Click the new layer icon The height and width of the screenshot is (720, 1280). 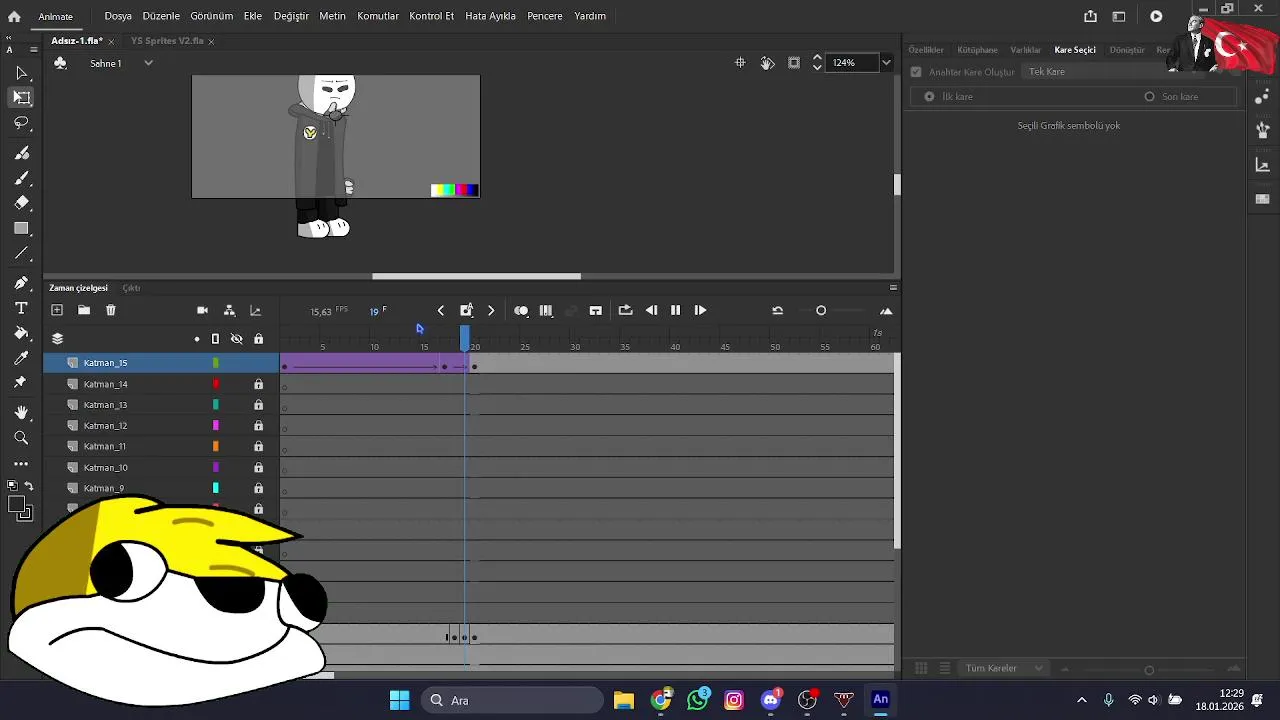pyautogui.click(x=57, y=311)
